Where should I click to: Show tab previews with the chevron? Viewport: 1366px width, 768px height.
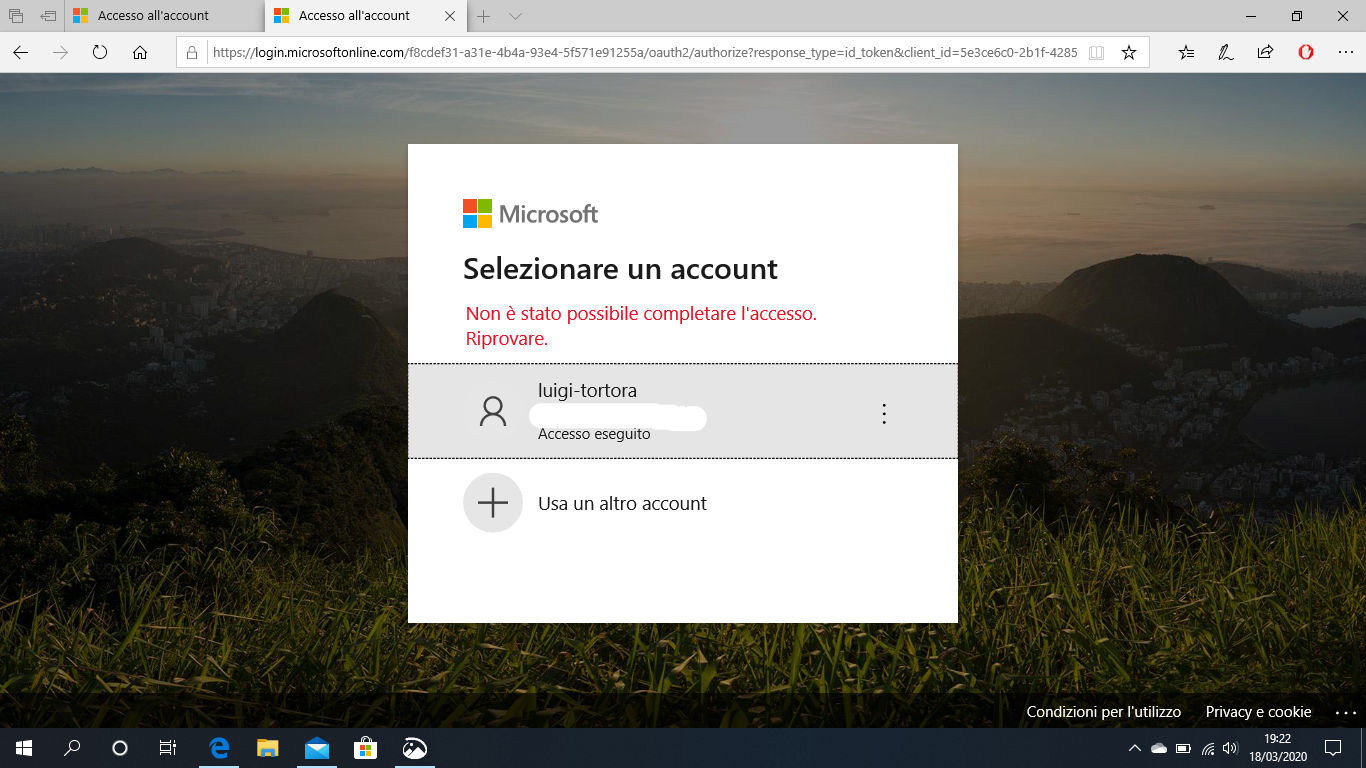pos(515,16)
